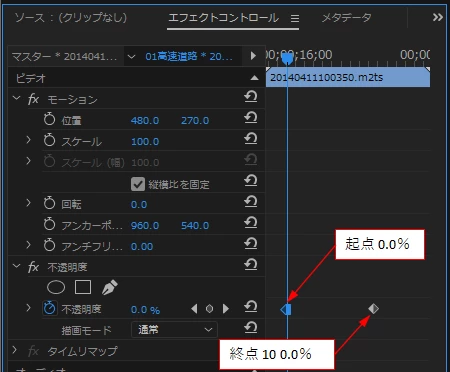Go to next opacity keyframe
This screenshot has height=372, width=450.
click(x=226, y=309)
